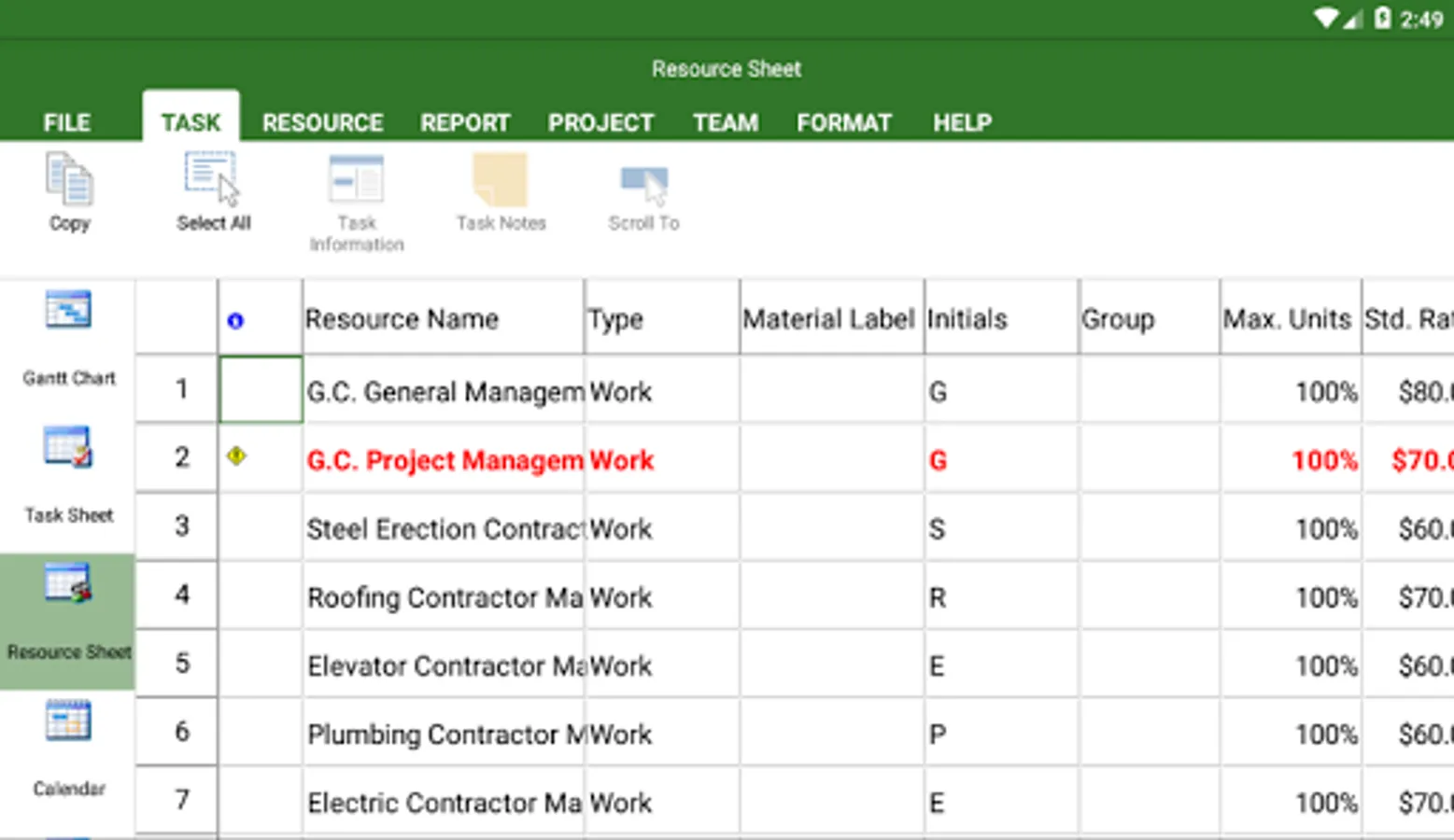
Task: Select row 4 by its row number
Action: point(181,595)
